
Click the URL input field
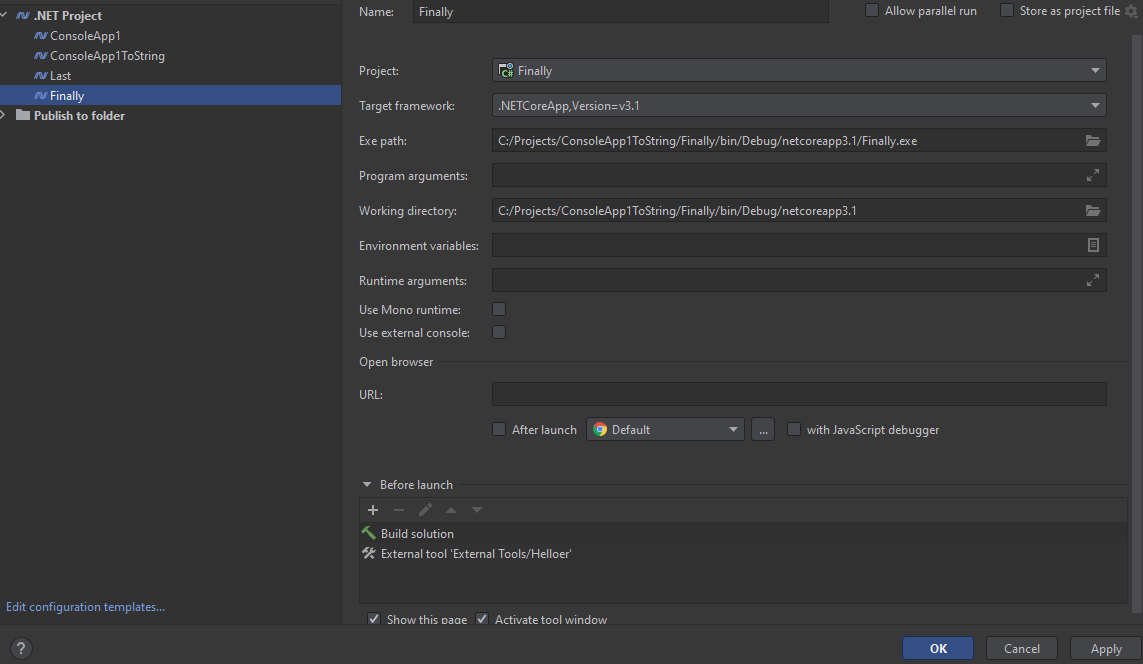(x=799, y=394)
